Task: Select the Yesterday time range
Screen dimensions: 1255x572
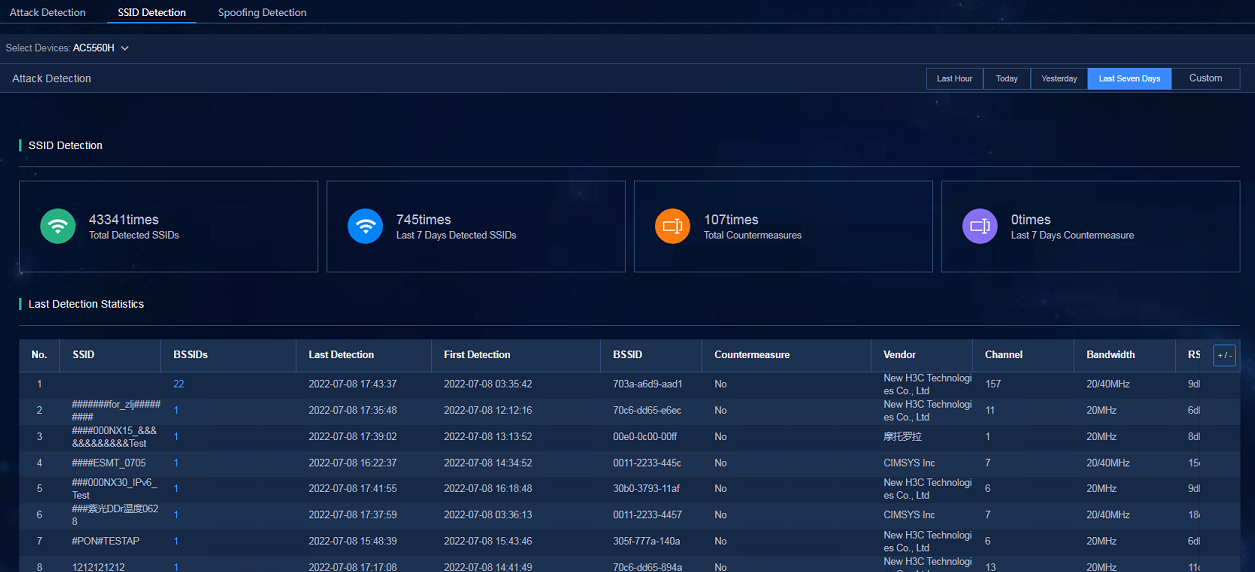Action: [x=1059, y=78]
